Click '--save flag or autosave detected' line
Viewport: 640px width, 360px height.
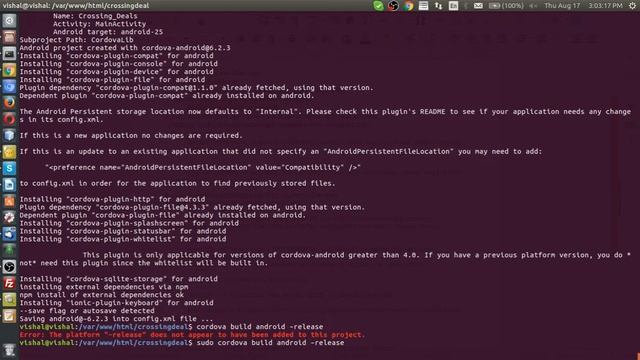tap(87, 311)
